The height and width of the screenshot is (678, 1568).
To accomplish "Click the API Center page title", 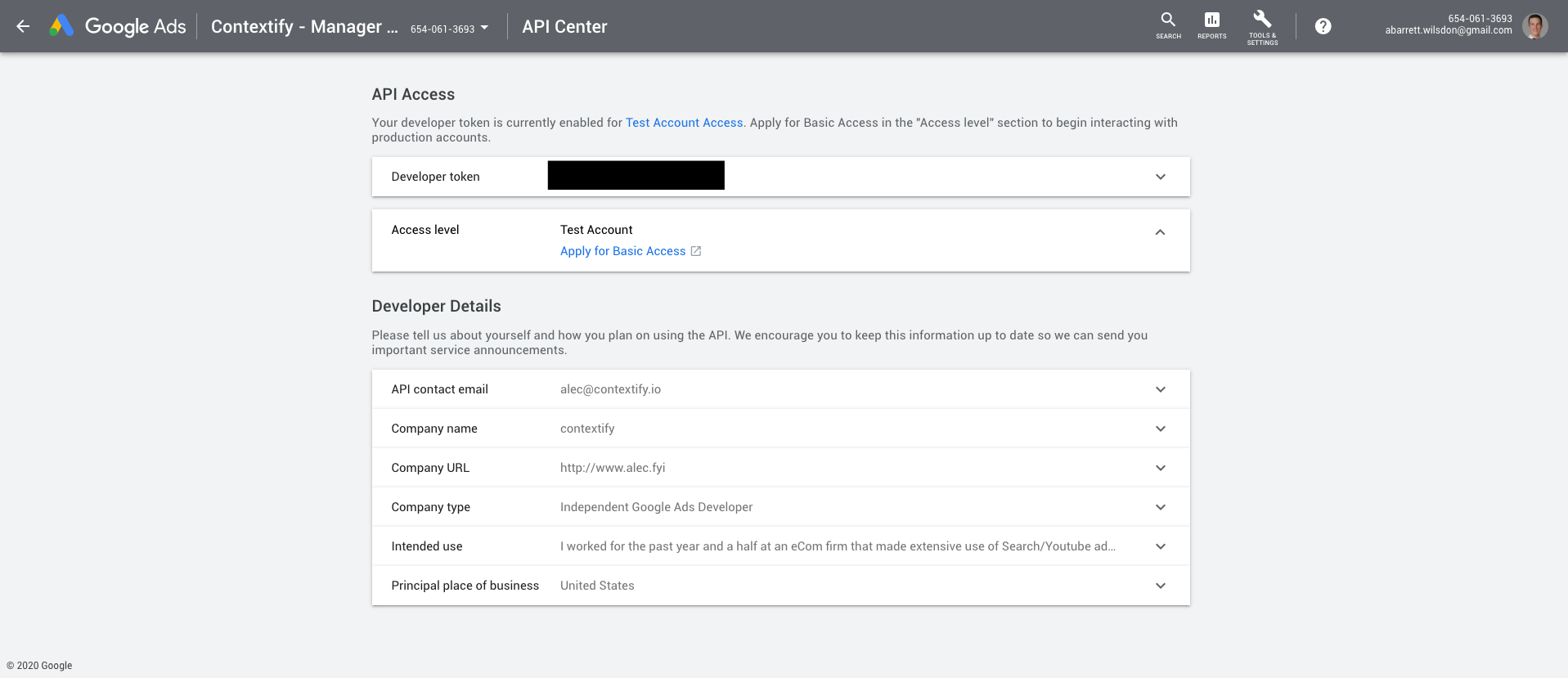I will pyautogui.click(x=564, y=26).
